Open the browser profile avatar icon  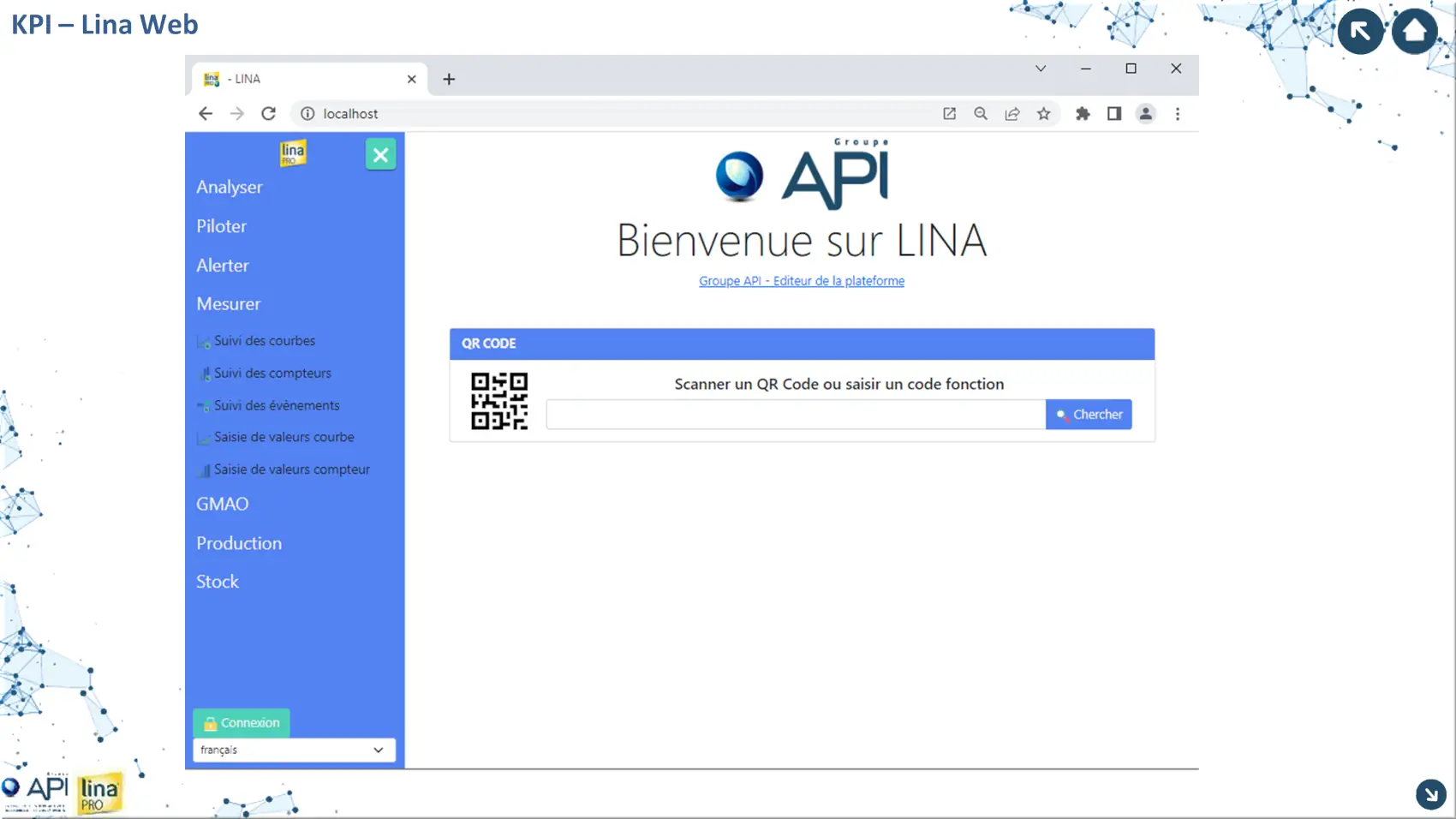(x=1145, y=114)
